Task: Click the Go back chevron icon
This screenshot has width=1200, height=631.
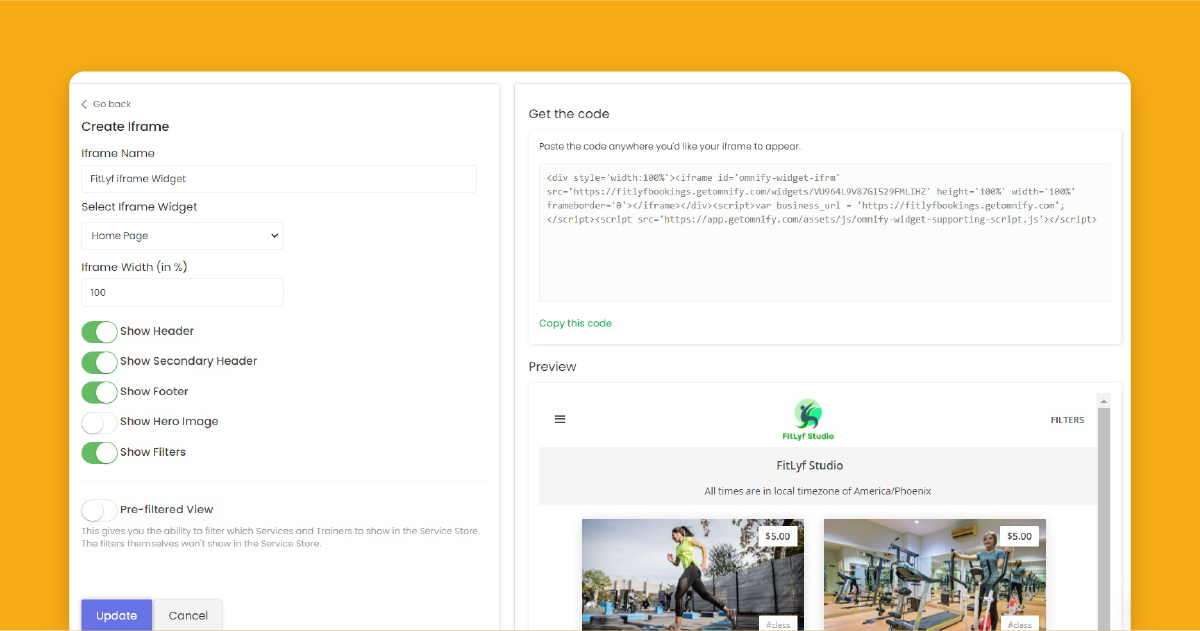Action: pyautogui.click(x=84, y=104)
